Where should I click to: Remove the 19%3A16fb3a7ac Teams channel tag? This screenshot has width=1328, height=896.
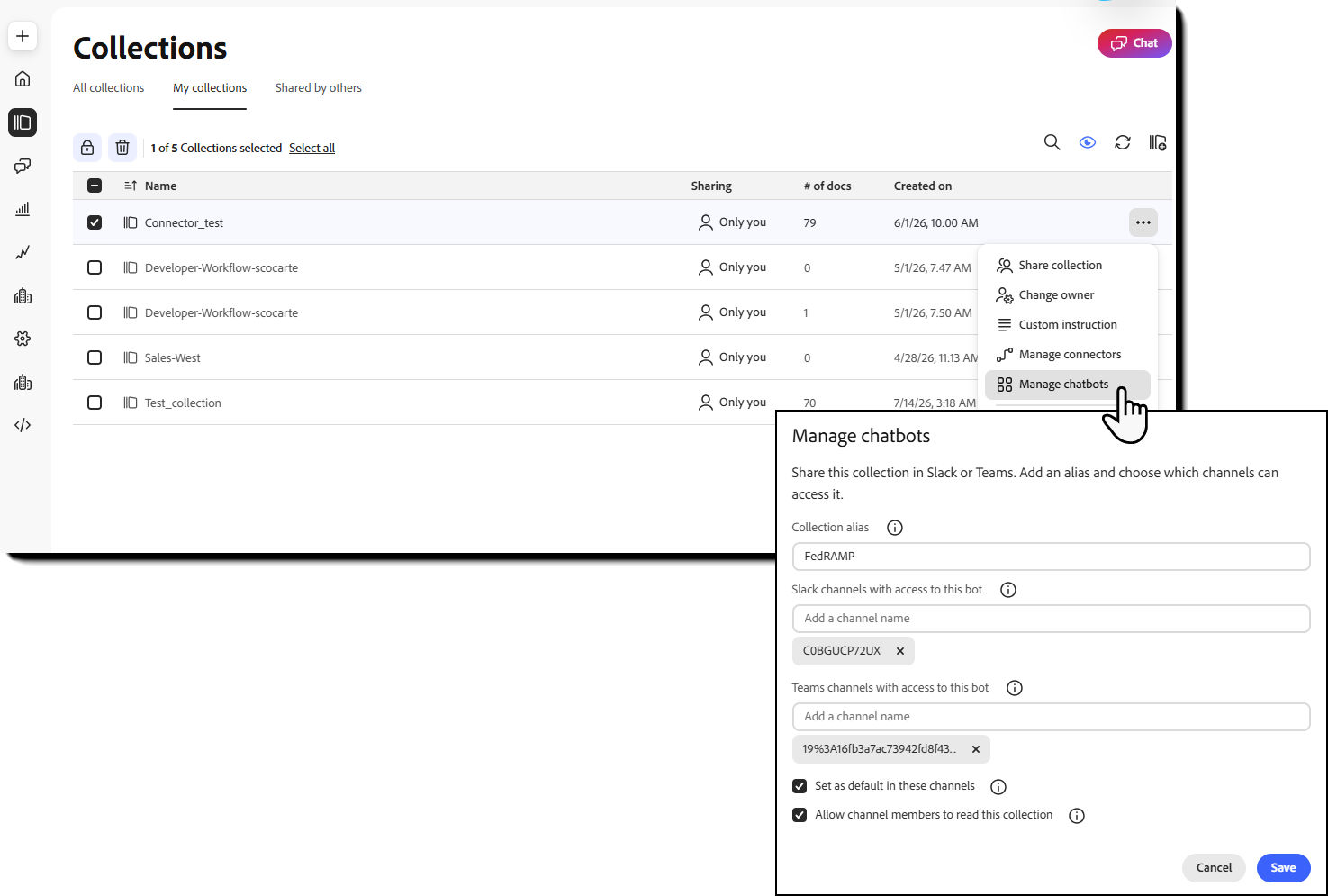pos(976,749)
